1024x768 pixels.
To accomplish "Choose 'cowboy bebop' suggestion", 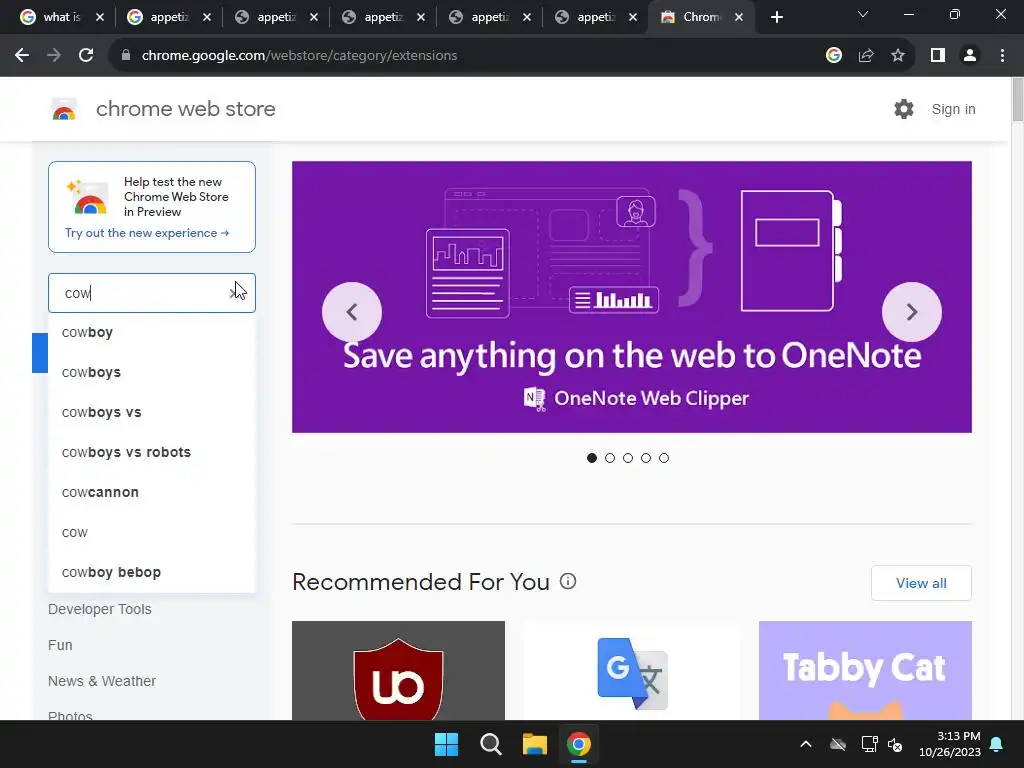I will click(152, 572).
